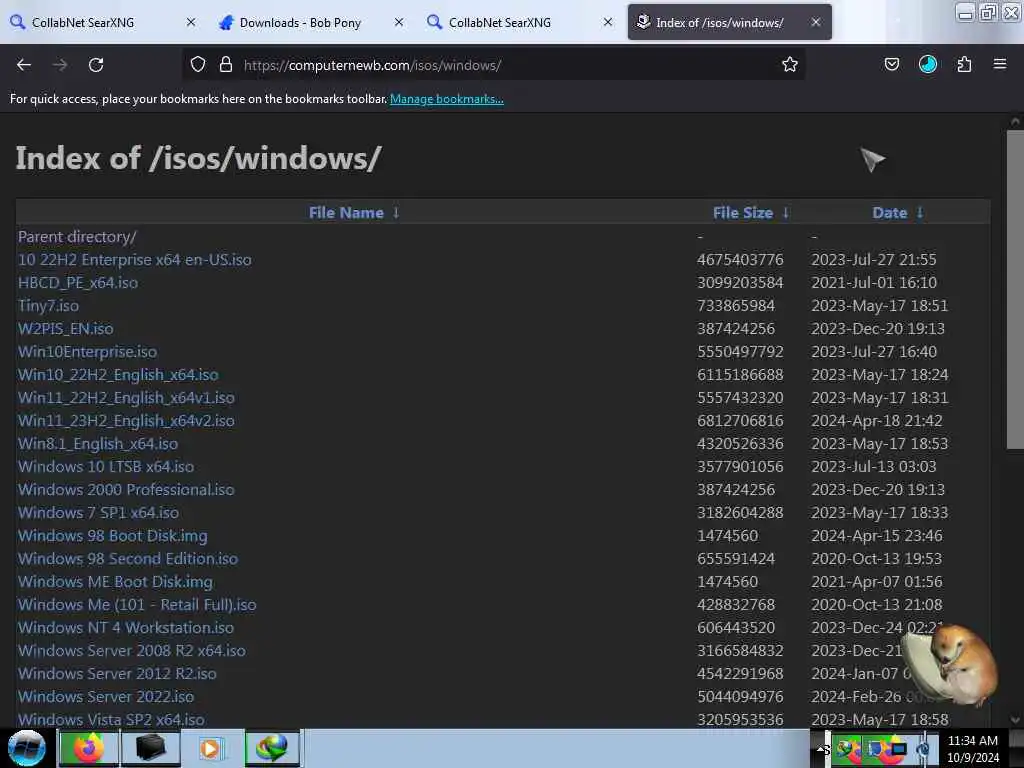This screenshot has width=1024, height=768.
Task: Click Windows 2000 Professional.iso
Action: pos(126,490)
